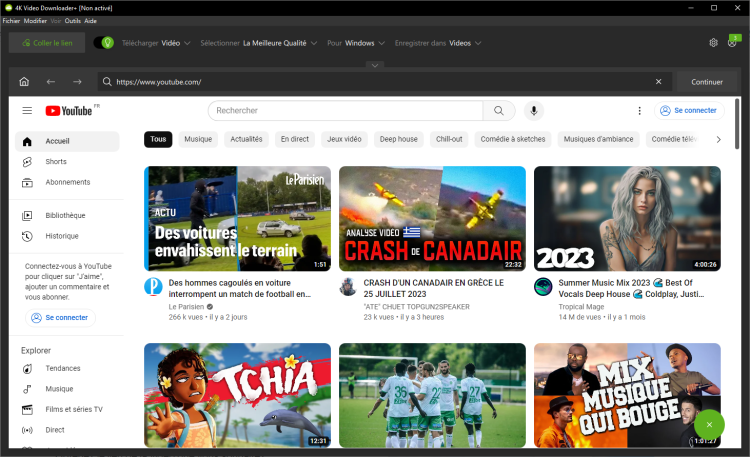Open the Tchia video thumbnail
This screenshot has width=750, height=457.
coord(237,395)
